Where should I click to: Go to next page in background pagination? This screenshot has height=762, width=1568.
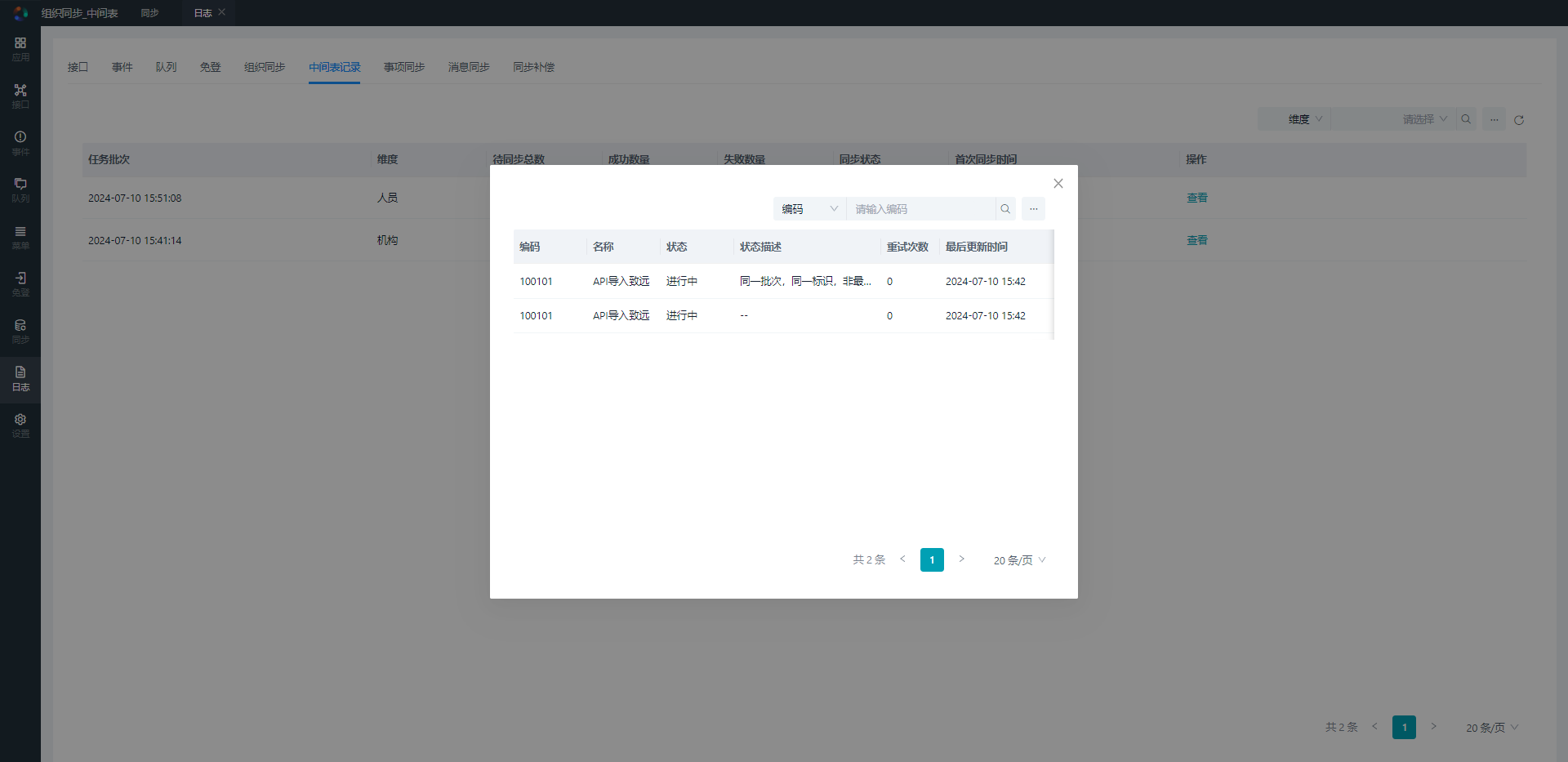point(1433,727)
